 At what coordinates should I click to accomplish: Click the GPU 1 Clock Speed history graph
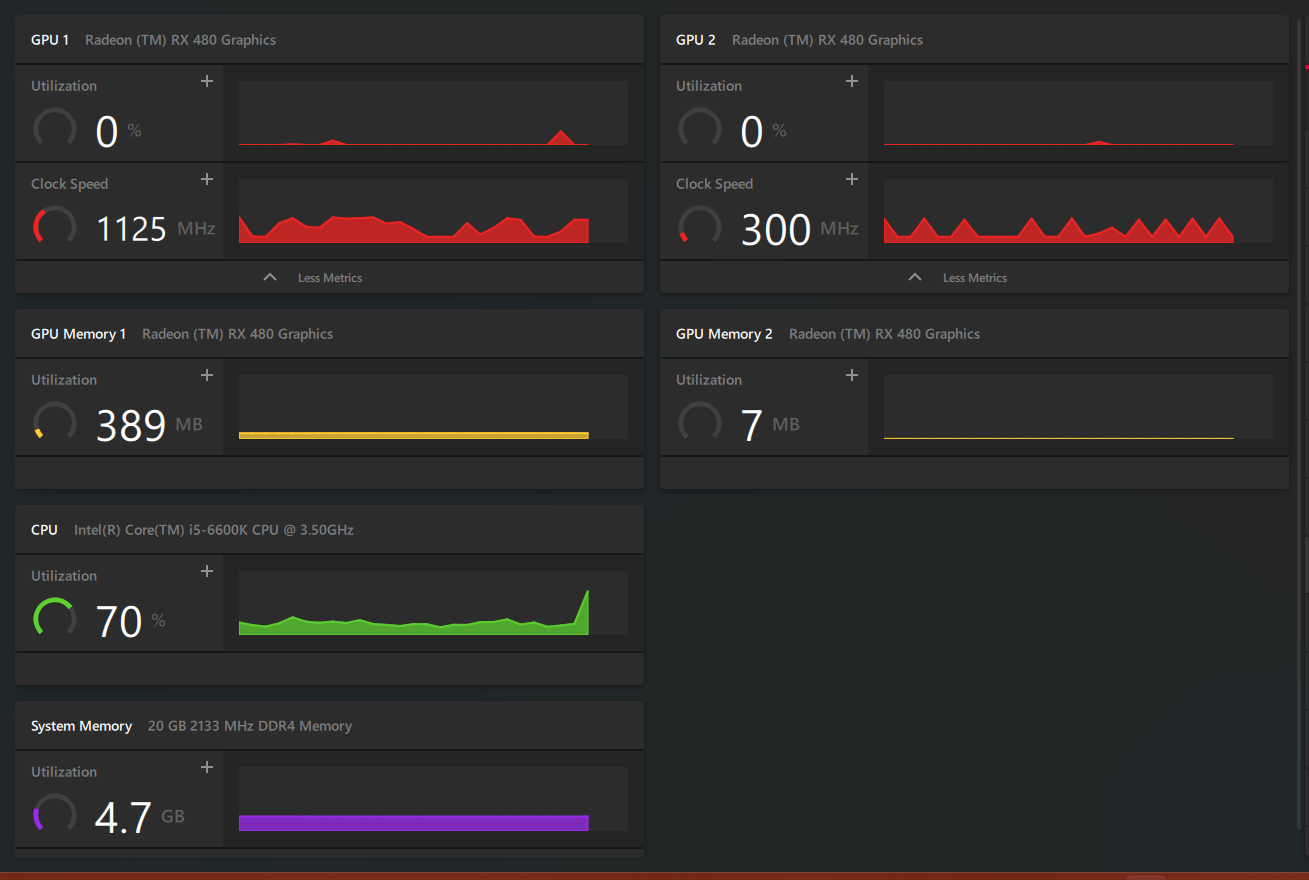pos(433,211)
